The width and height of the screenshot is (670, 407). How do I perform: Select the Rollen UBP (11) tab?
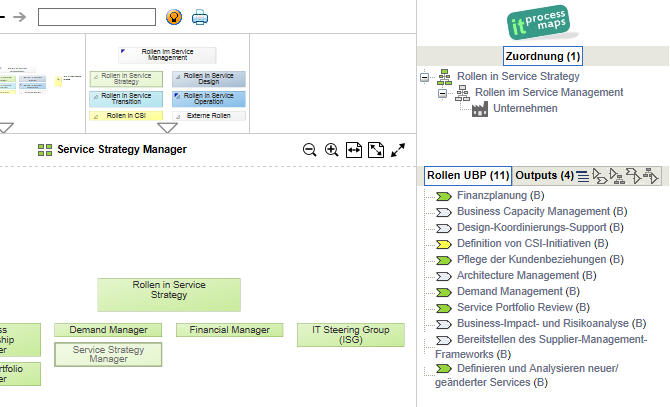point(468,176)
